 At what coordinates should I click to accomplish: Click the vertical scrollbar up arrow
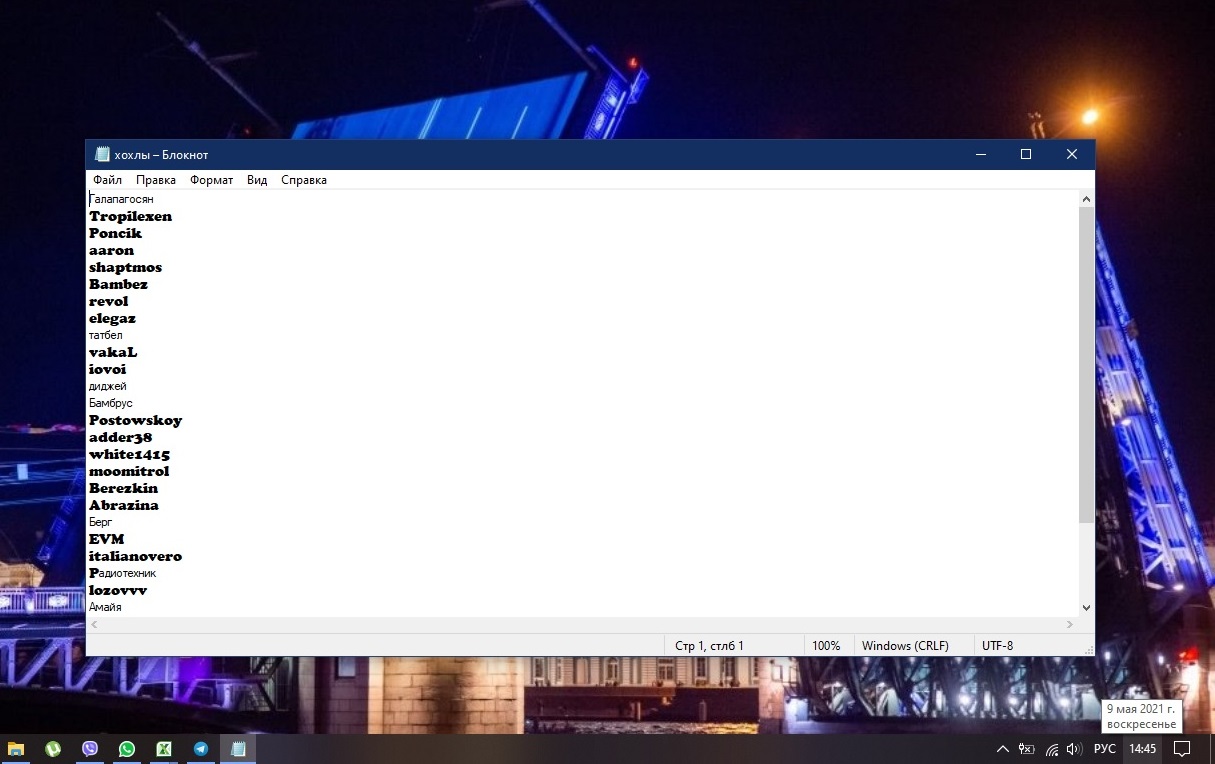(1086, 199)
